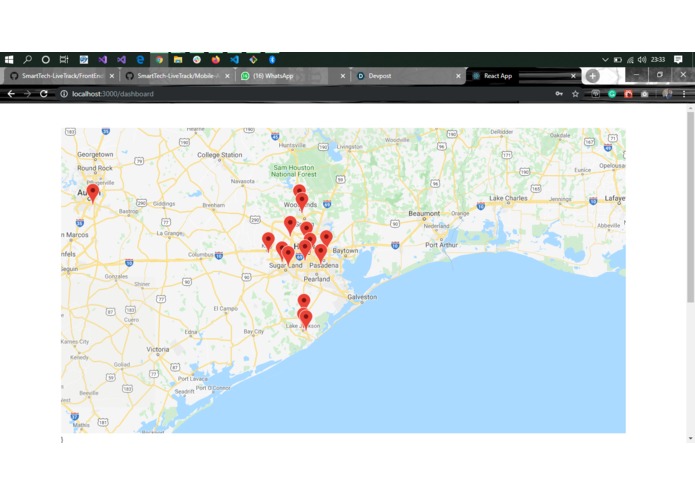
Task: Click the Galveston label on map
Action: (x=362, y=297)
